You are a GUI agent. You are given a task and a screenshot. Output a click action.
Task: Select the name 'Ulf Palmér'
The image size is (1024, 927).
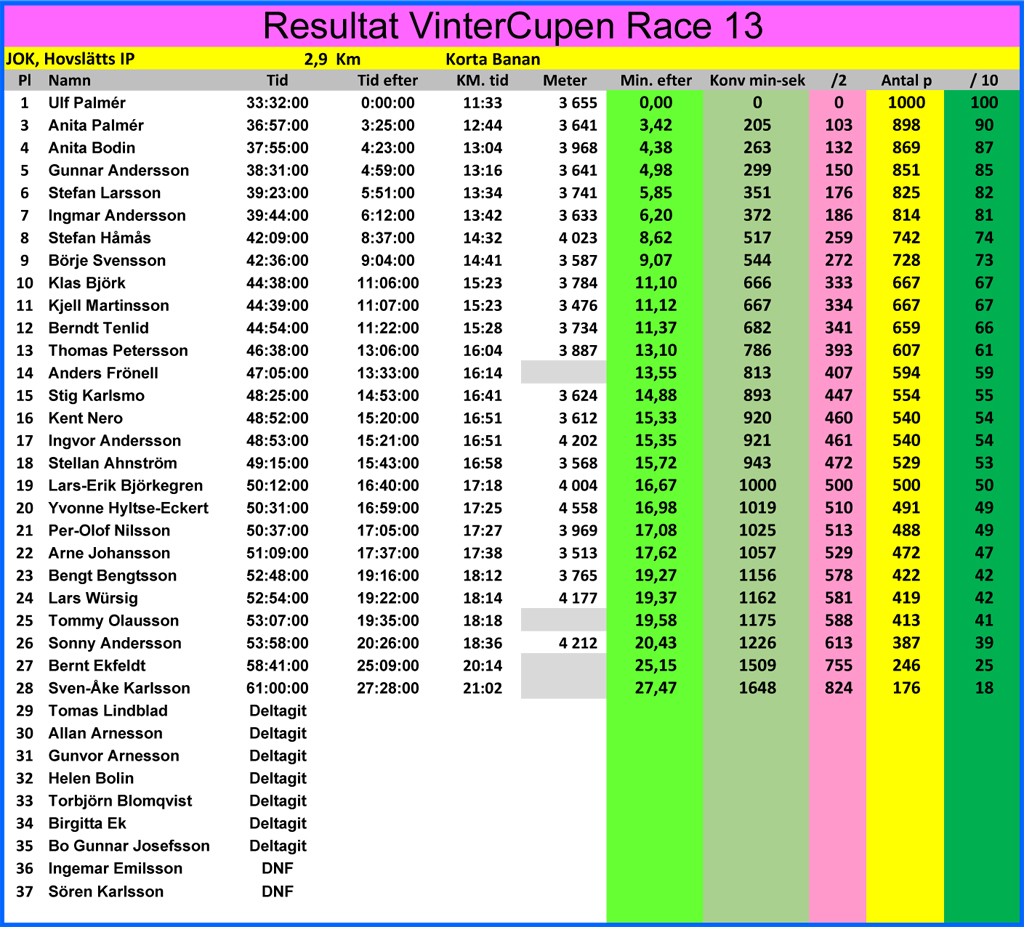87,103
